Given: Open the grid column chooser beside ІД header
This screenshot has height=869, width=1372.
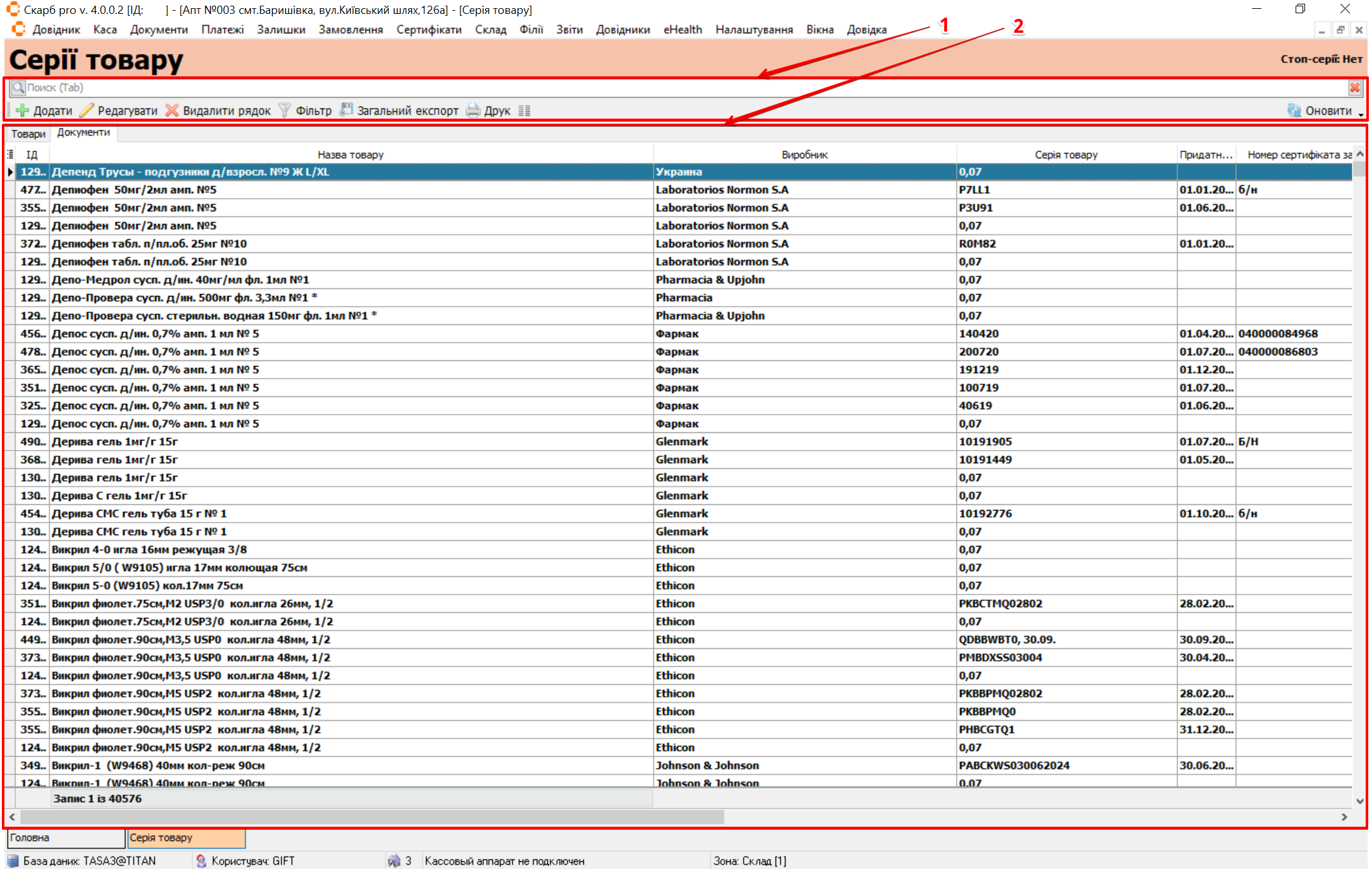Looking at the screenshot, I should click(10, 154).
